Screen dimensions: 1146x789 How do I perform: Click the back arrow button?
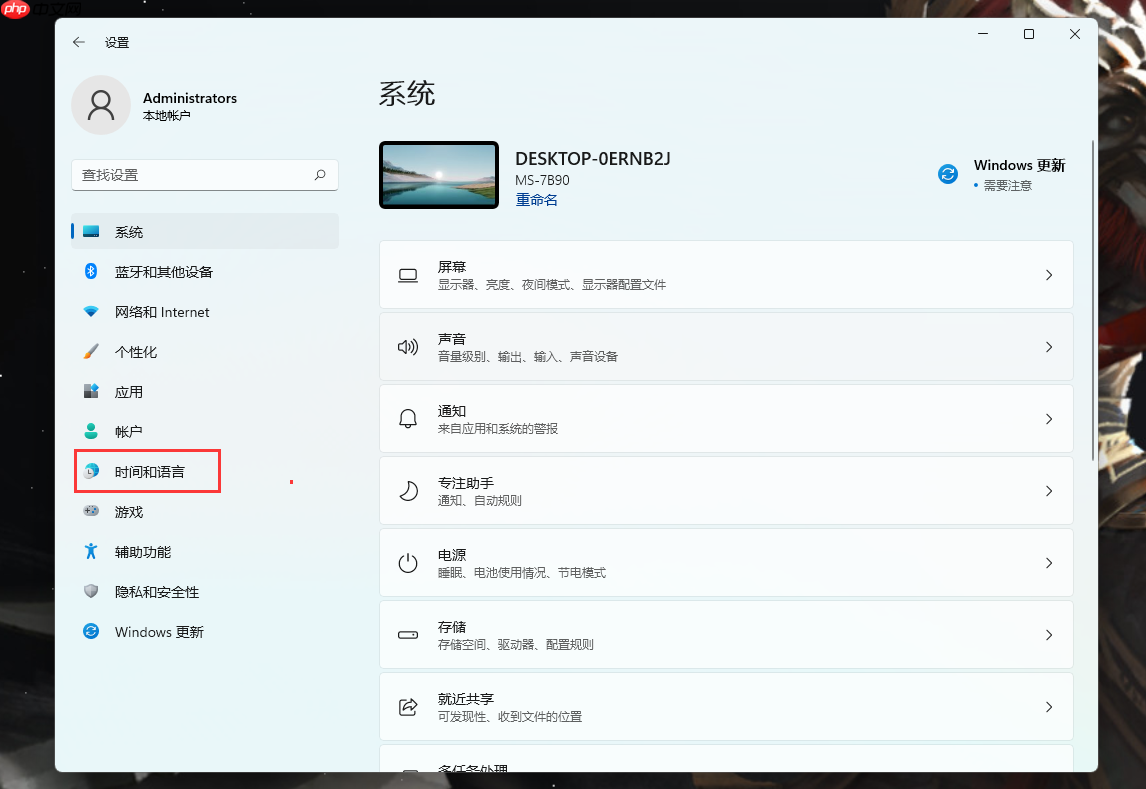[x=79, y=42]
